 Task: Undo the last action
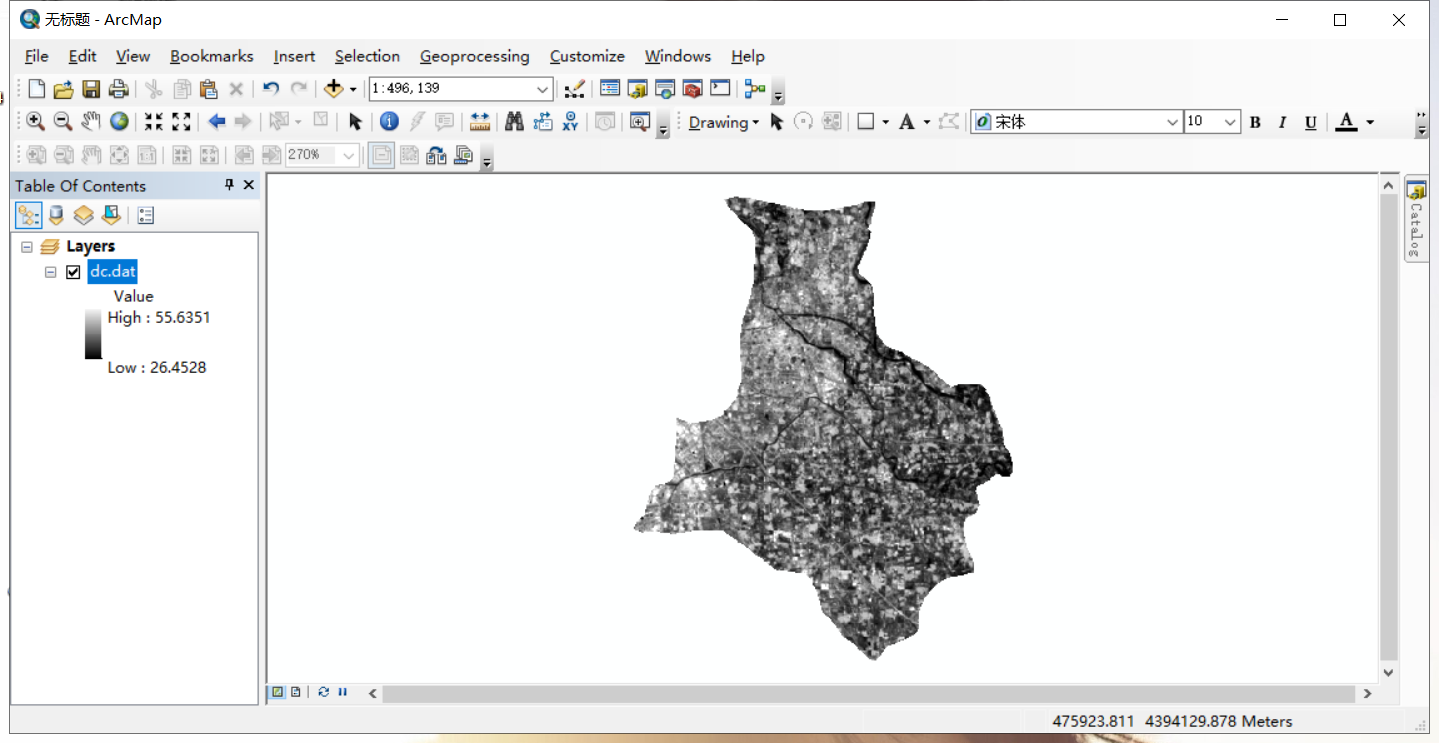click(x=270, y=89)
